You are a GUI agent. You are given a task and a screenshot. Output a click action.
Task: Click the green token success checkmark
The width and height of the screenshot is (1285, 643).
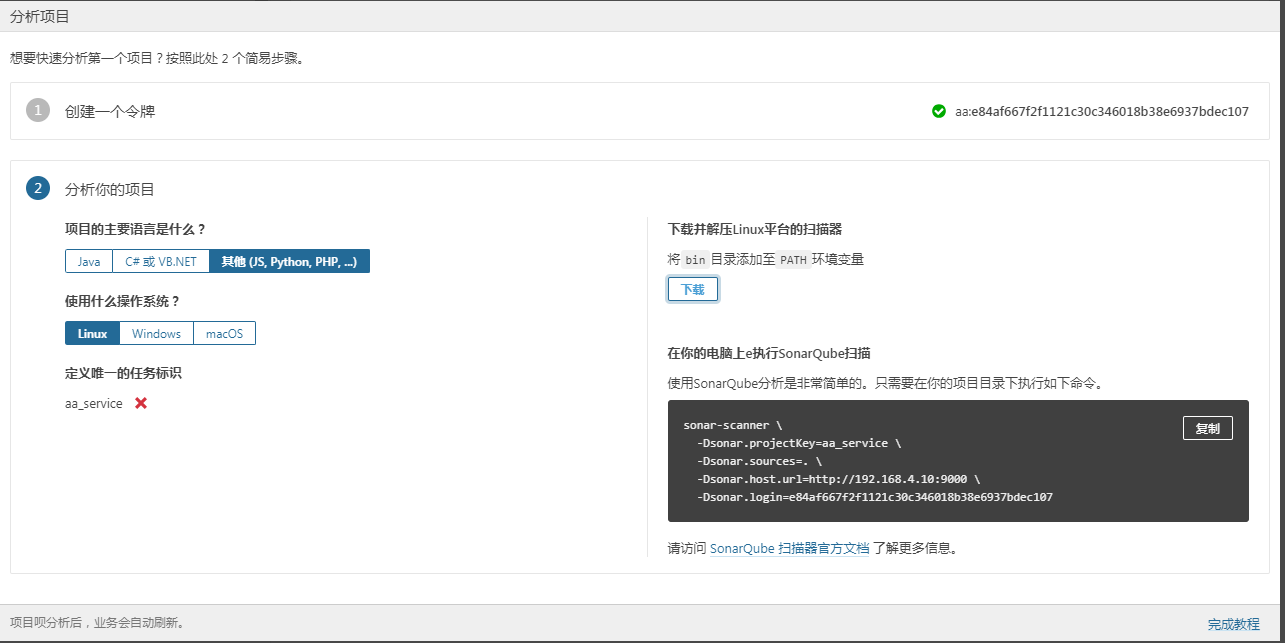(x=938, y=111)
